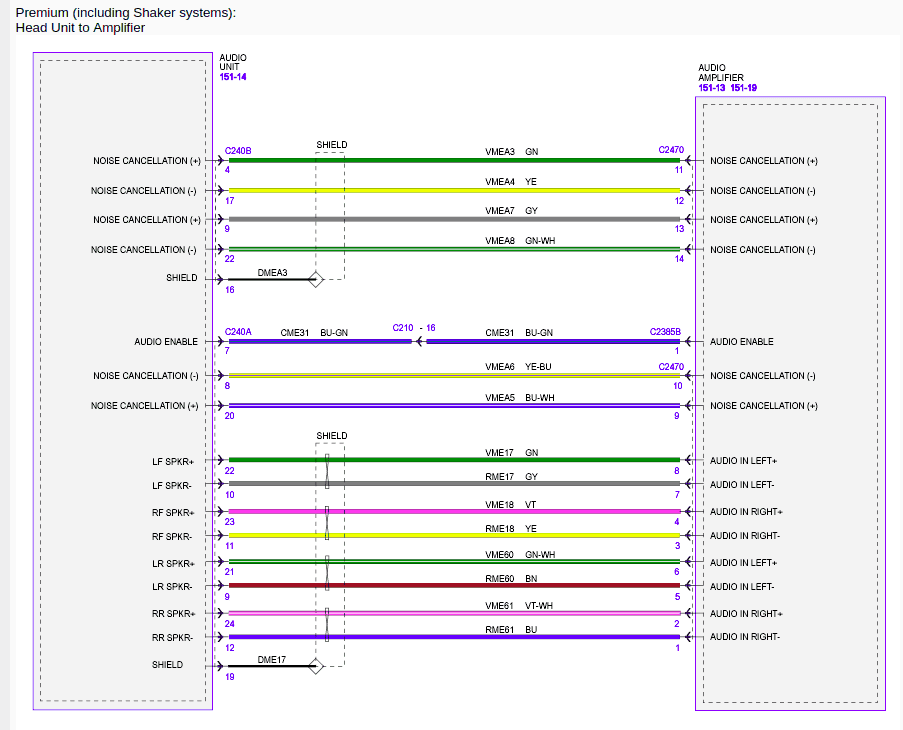
Task: Click the DMEA3 shield diamond symbol
Action: pos(316,280)
